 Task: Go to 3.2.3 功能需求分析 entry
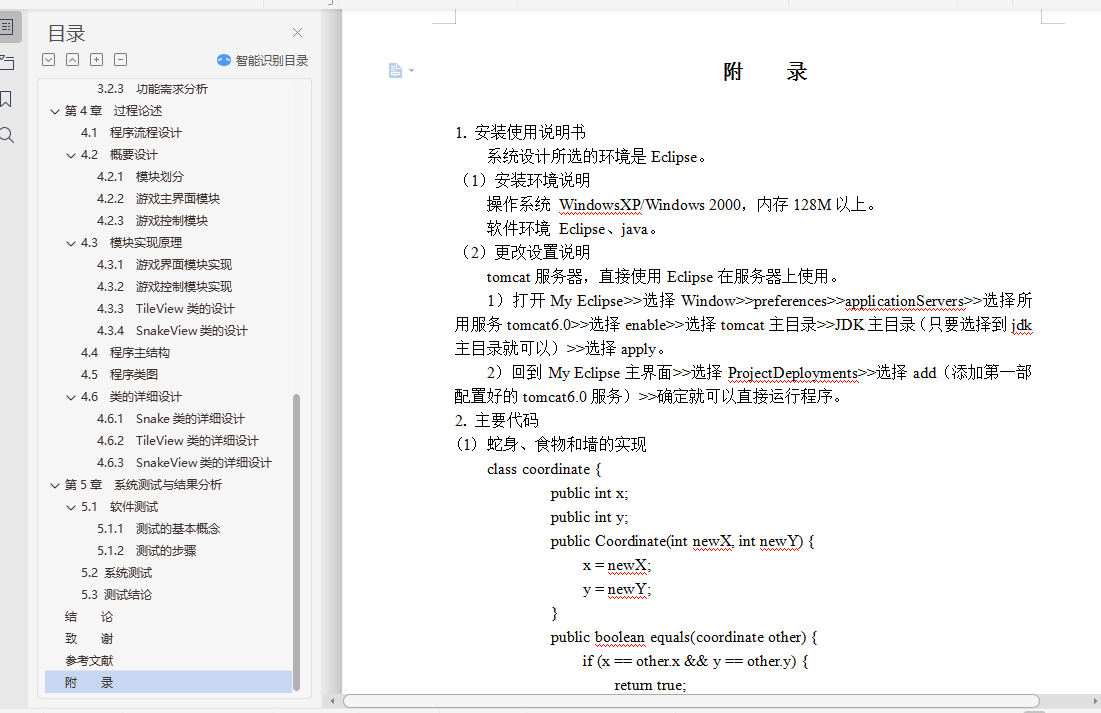[x=152, y=89]
